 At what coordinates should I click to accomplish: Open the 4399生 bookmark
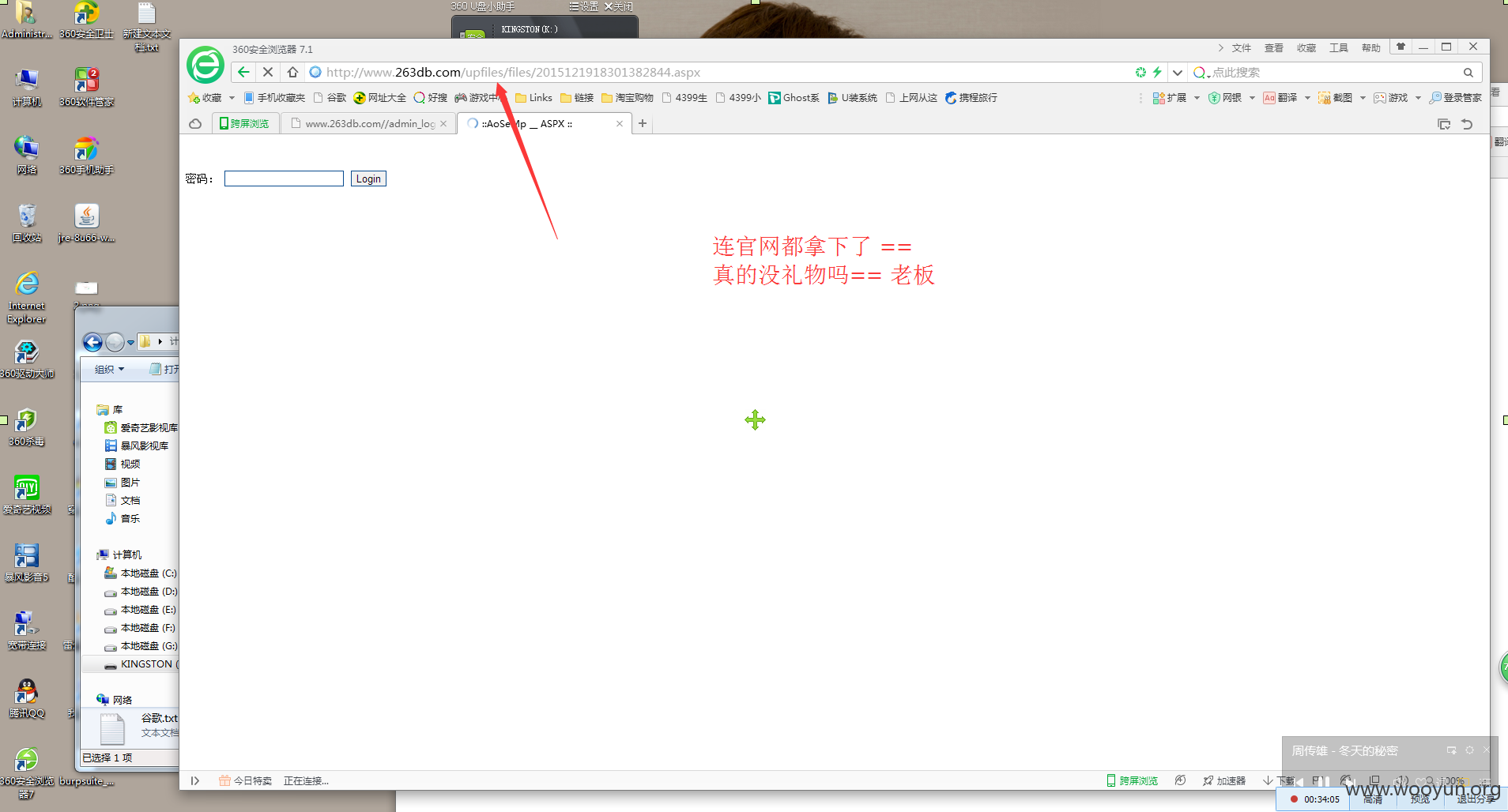684,98
